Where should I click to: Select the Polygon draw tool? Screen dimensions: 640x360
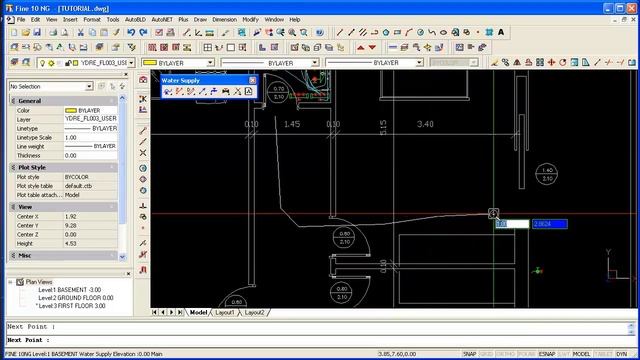(386, 33)
